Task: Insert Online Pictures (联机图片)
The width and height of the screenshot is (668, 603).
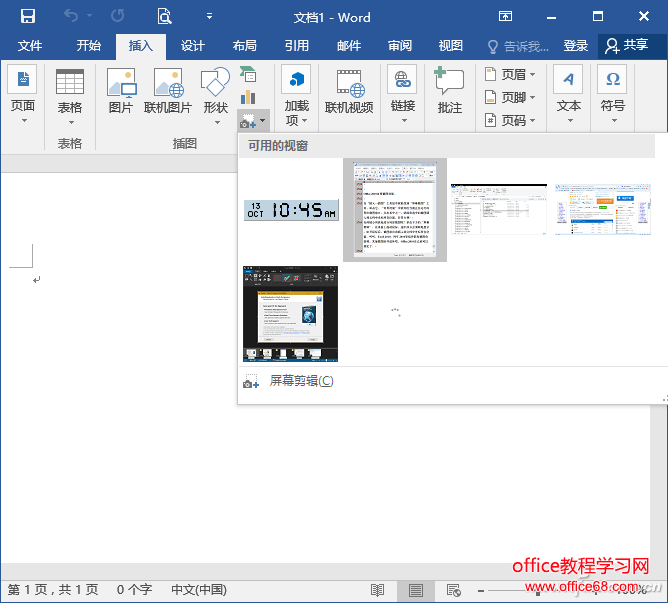Action: (x=167, y=91)
